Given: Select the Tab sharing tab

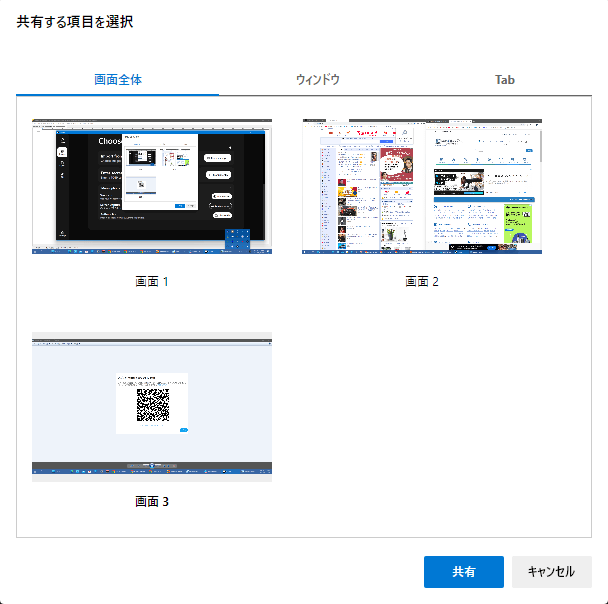Looking at the screenshot, I should coord(504,79).
